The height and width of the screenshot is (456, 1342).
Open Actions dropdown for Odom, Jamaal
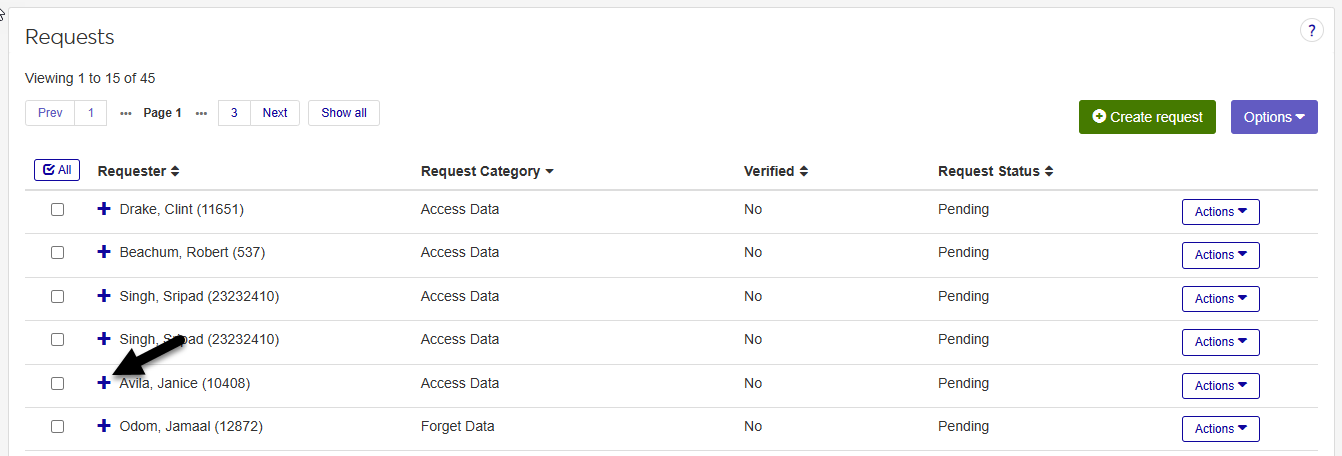(x=1220, y=429)
